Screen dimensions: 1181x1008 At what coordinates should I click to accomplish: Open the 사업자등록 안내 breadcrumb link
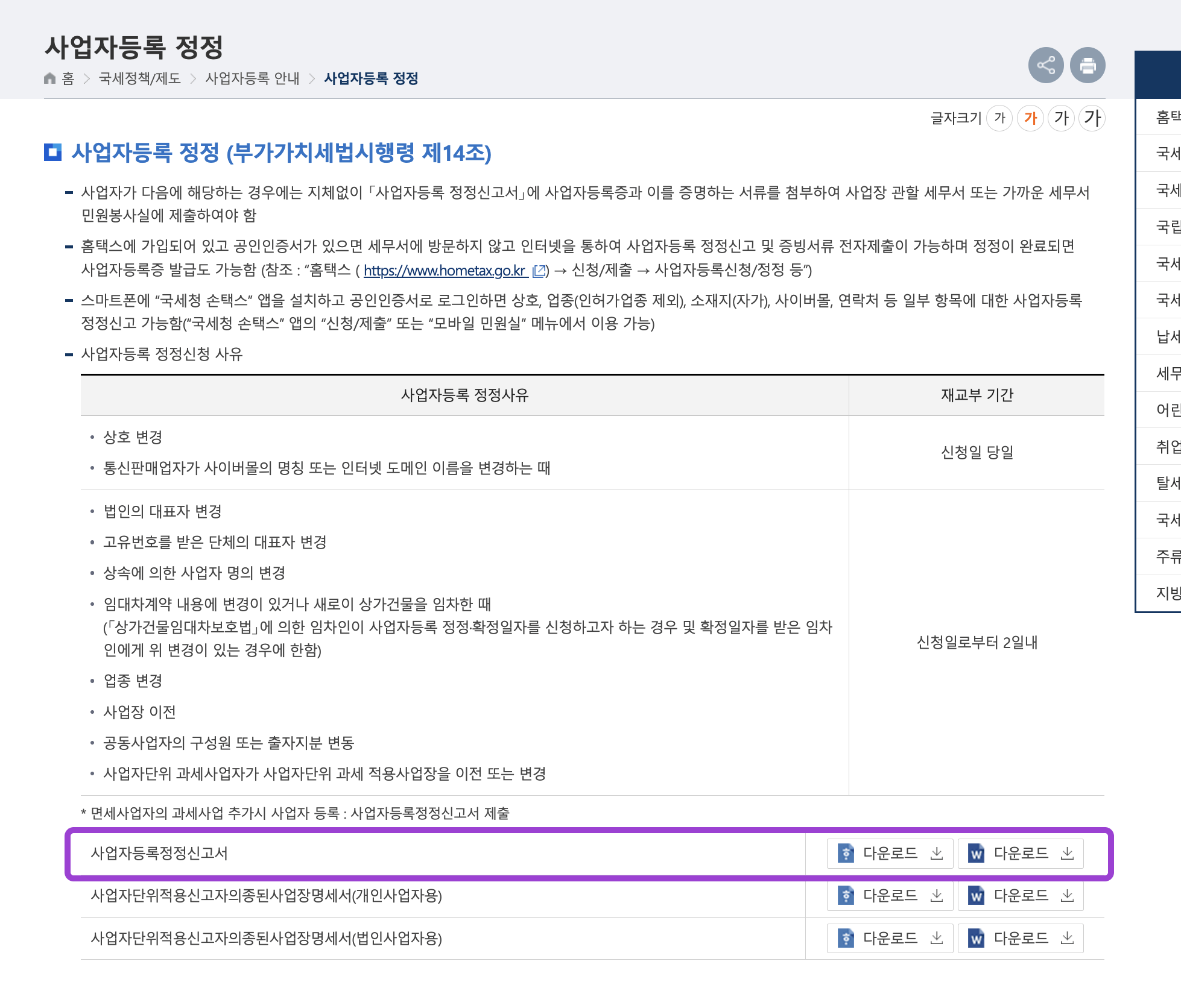[x=252, y=78]
